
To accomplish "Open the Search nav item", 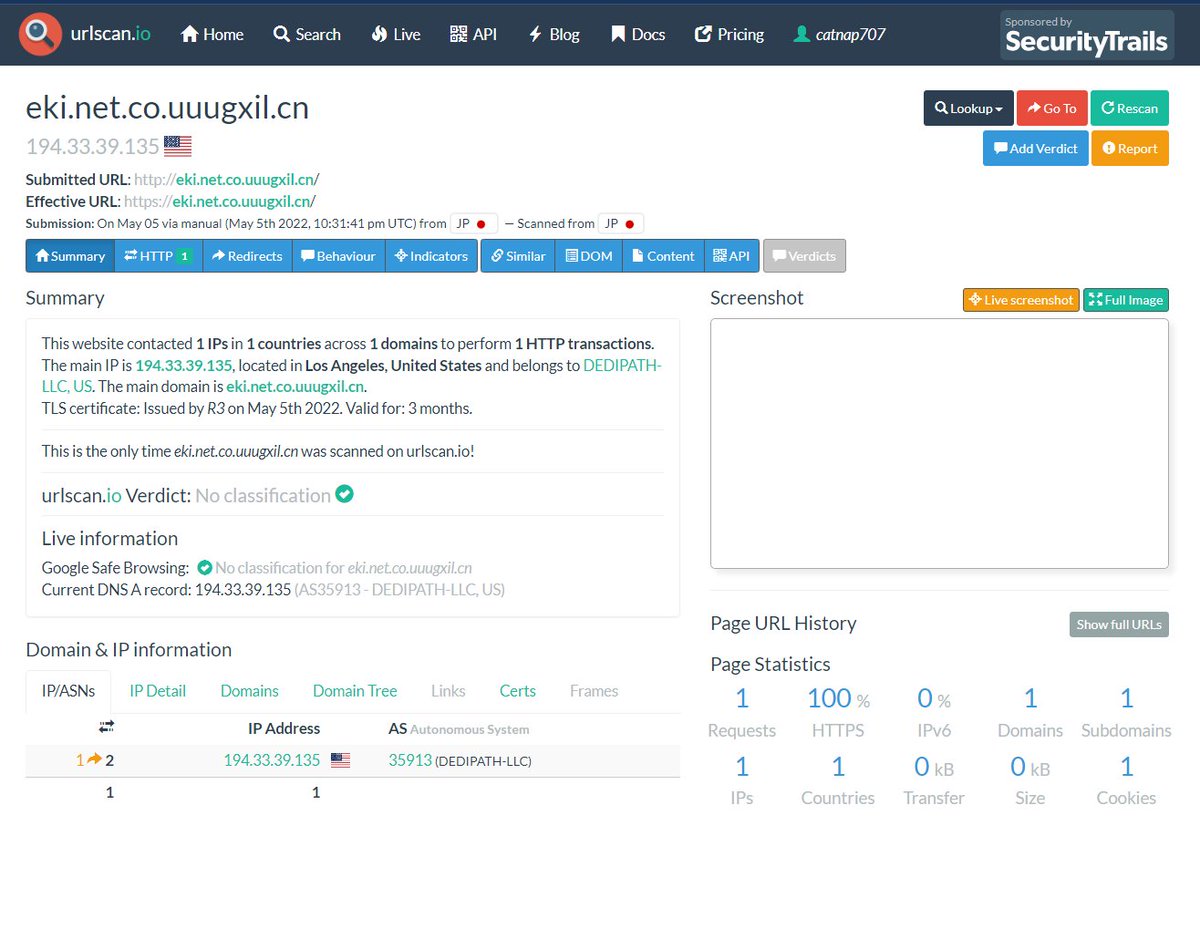I will pyautogui.click(x=307, y=34).
